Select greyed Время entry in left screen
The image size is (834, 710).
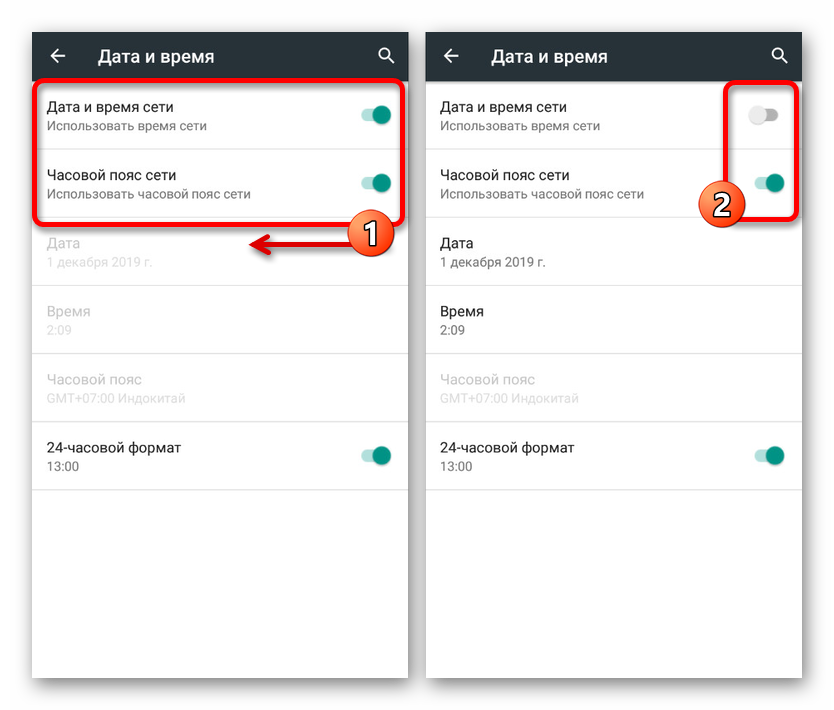[x=220, y=320]
